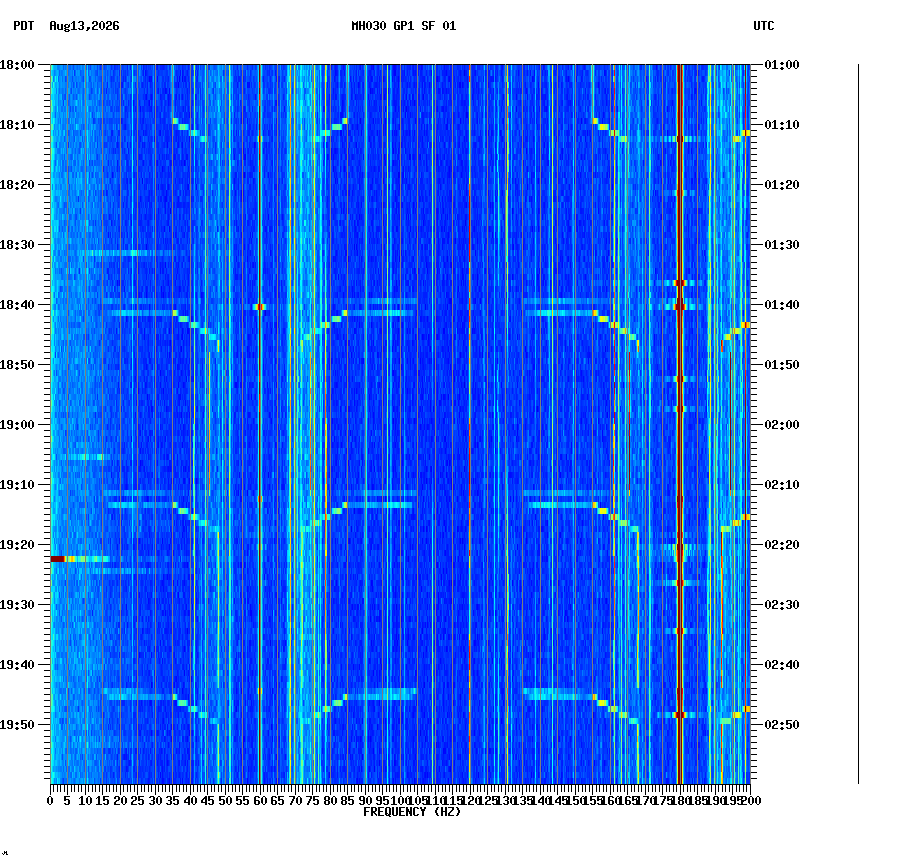Click the 19:50 PDT time label
This screenshot has height=864, width=902.
pos(17,725)
